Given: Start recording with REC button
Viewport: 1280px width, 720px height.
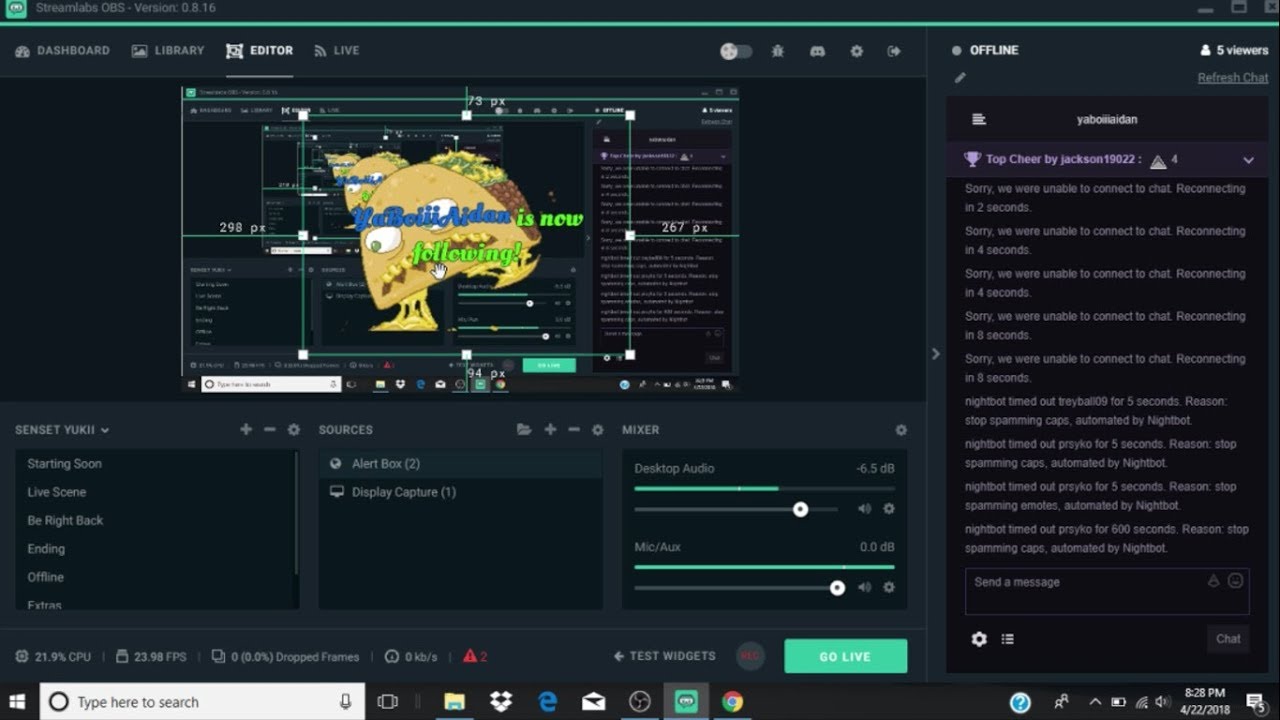Looking at the screenshot, I should (x=750, y=656).
